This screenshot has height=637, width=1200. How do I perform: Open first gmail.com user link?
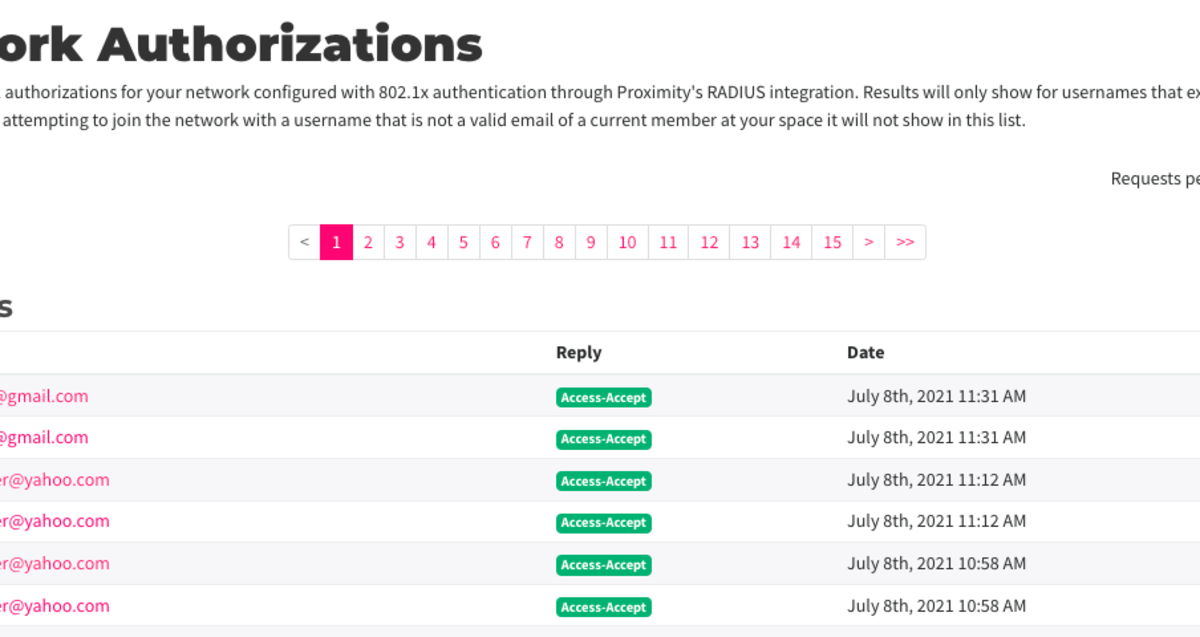pyautogui.click(x=43, y=396)
